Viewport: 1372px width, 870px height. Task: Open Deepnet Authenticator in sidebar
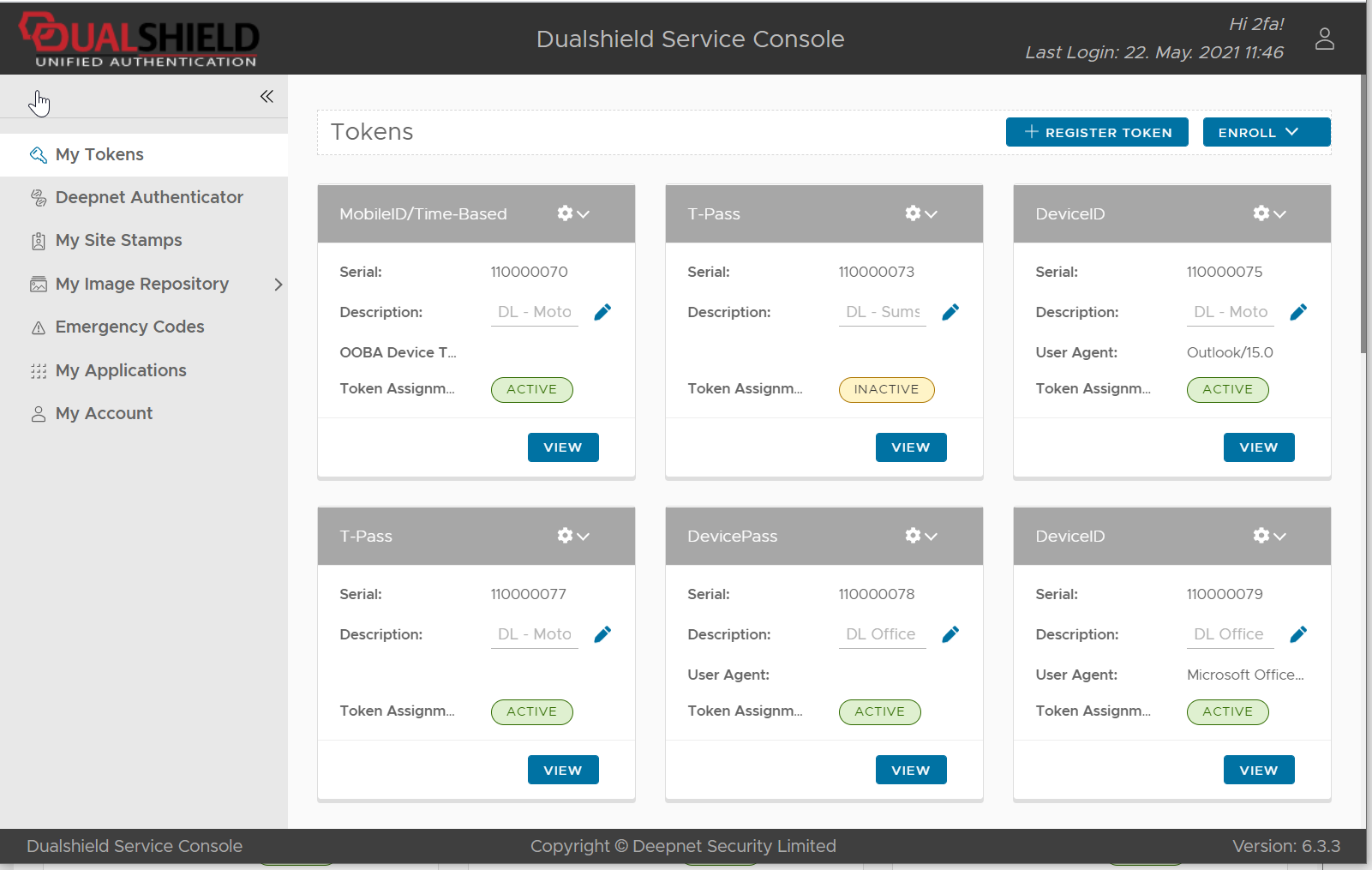(x=149, y=197)
